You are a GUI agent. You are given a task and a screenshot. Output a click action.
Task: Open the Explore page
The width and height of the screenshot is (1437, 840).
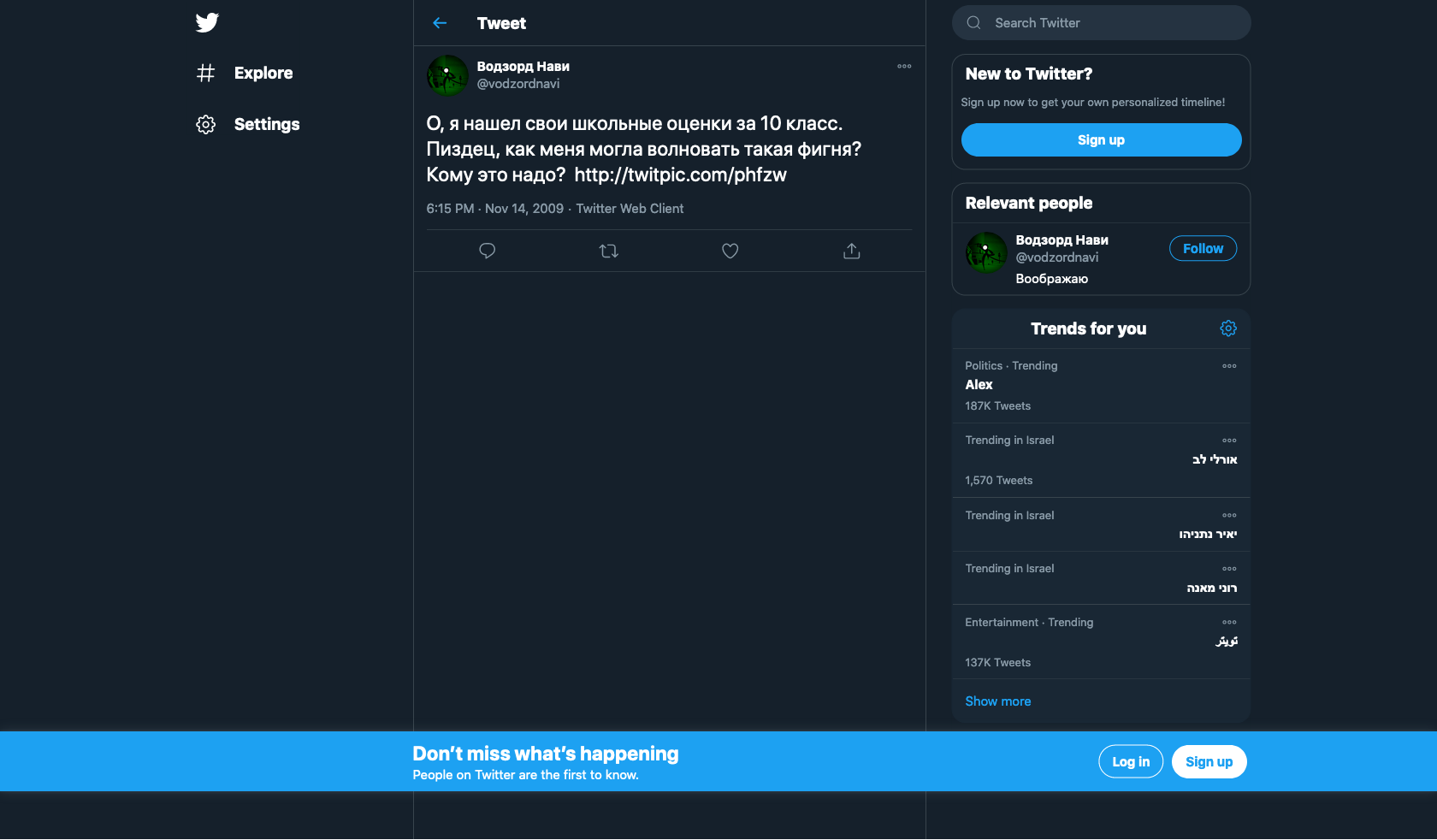pos(263,74)
